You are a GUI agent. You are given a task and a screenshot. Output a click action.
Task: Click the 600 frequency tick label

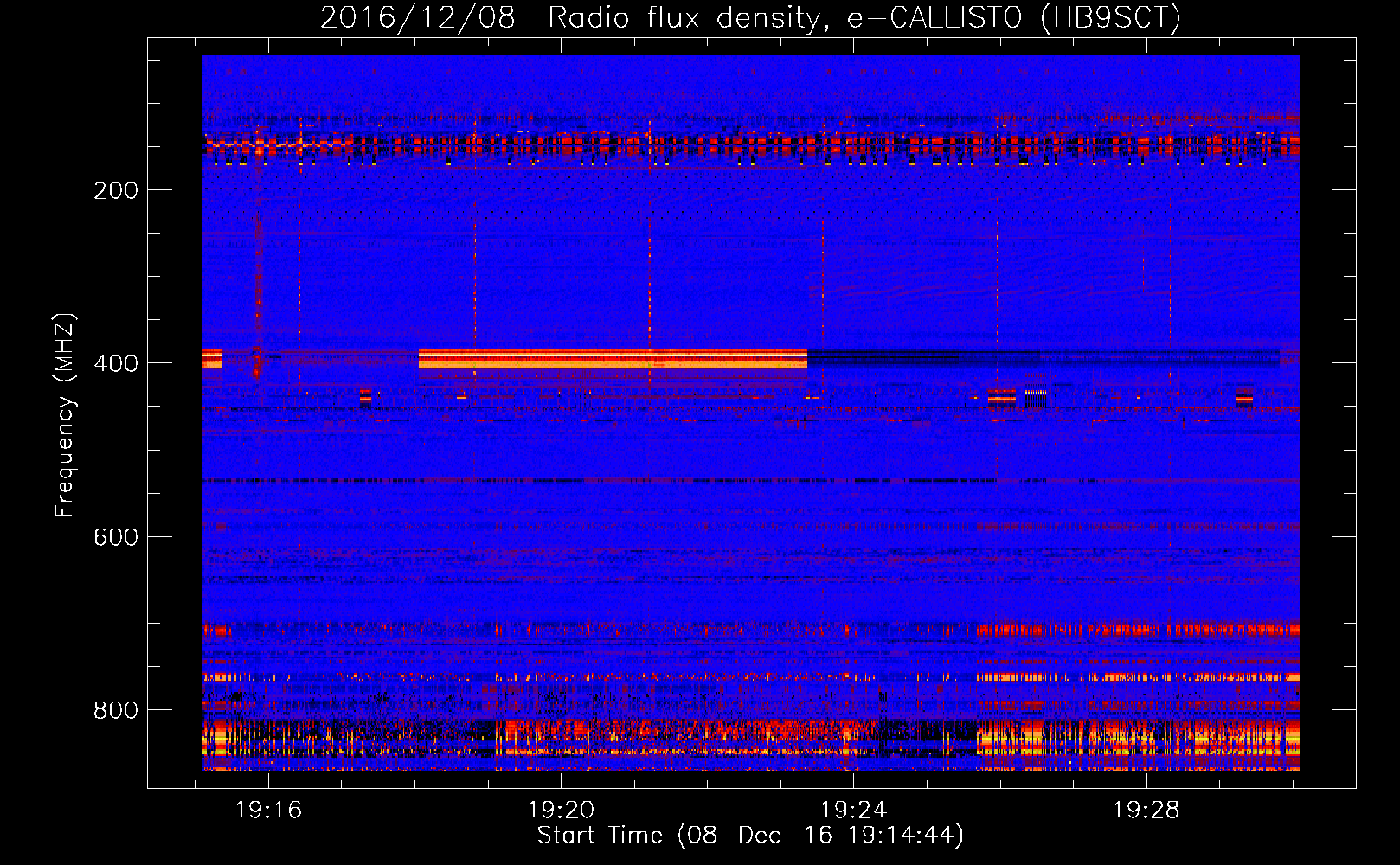116,537
